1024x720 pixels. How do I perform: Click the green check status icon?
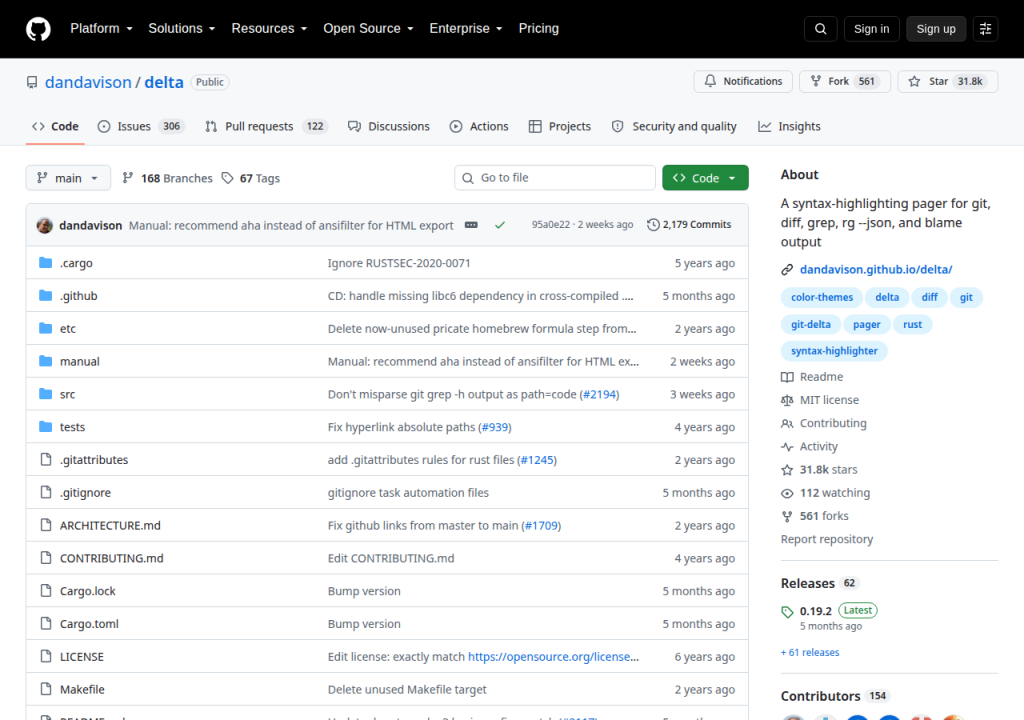coord(500,225)
